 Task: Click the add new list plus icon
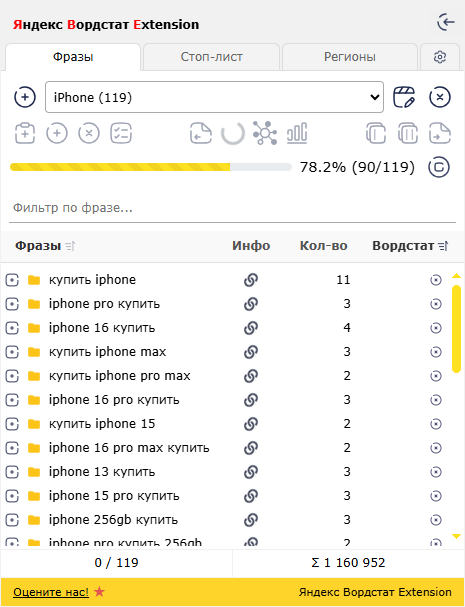25,97
